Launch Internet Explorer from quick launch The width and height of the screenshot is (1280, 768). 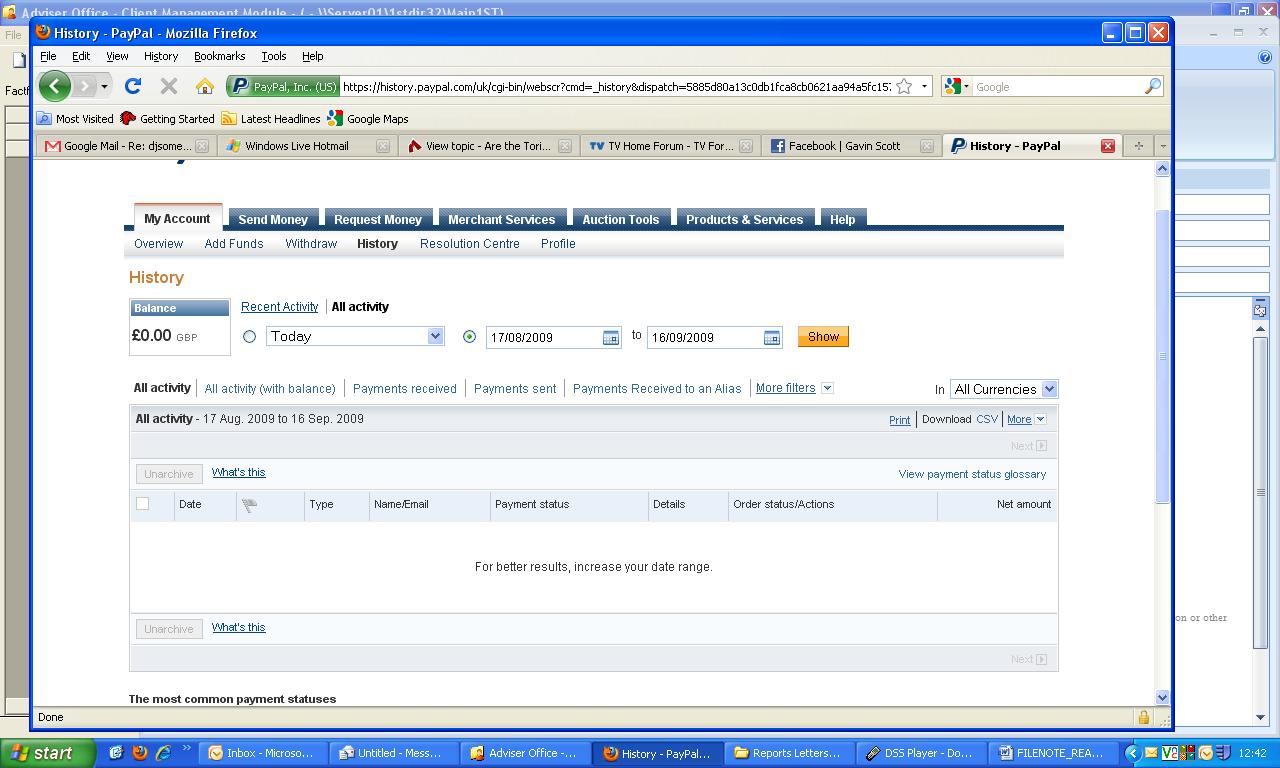pyautogui.click(x=162, y=753)
